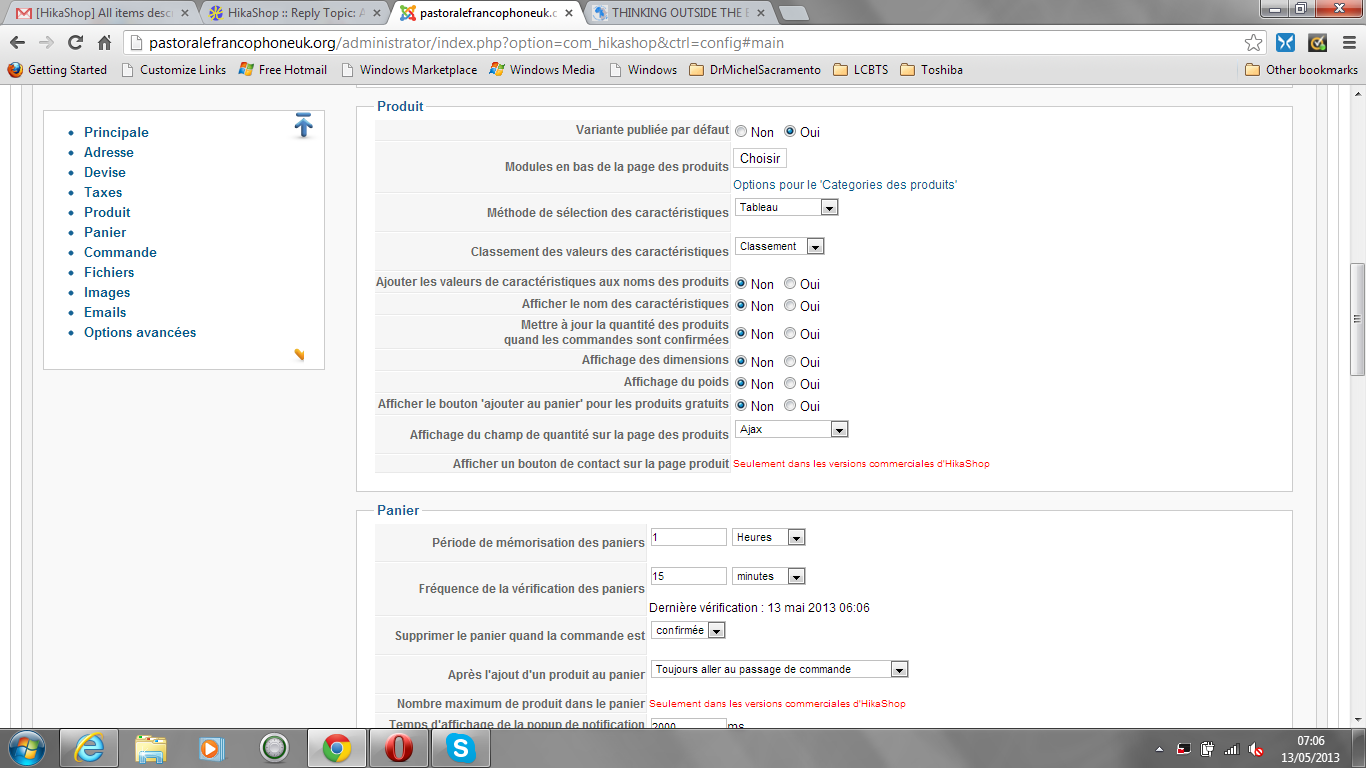The height and width of the screenshot is (768, 1366).
Task: Open a new browser tab
Action: (792, 13)
